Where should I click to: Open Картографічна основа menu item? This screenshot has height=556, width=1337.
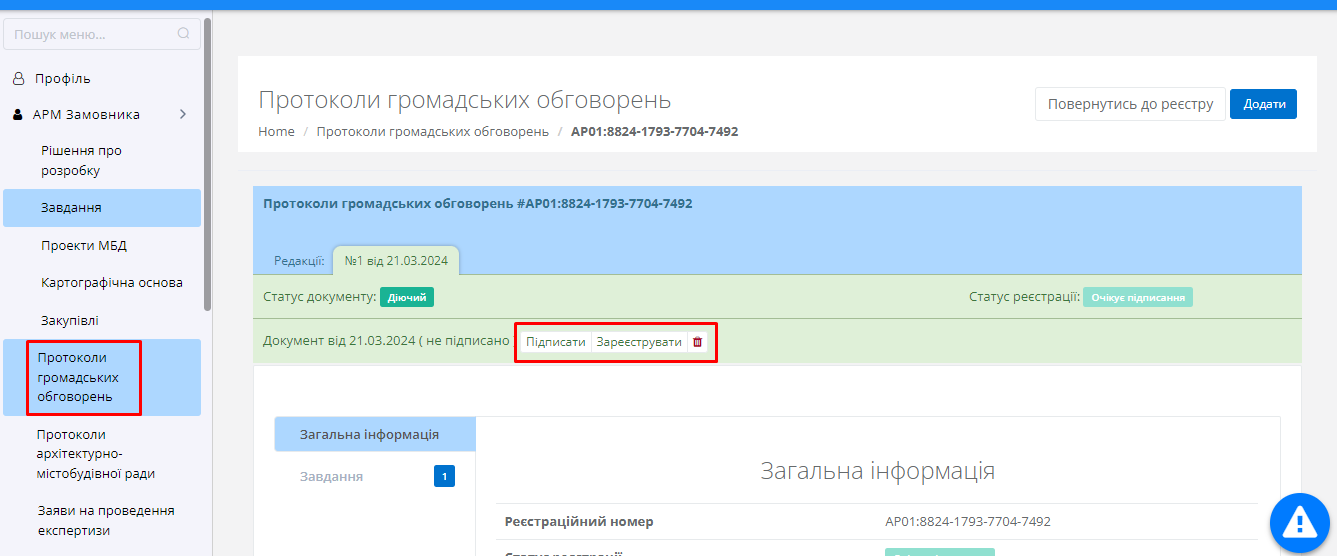point(112,282)
